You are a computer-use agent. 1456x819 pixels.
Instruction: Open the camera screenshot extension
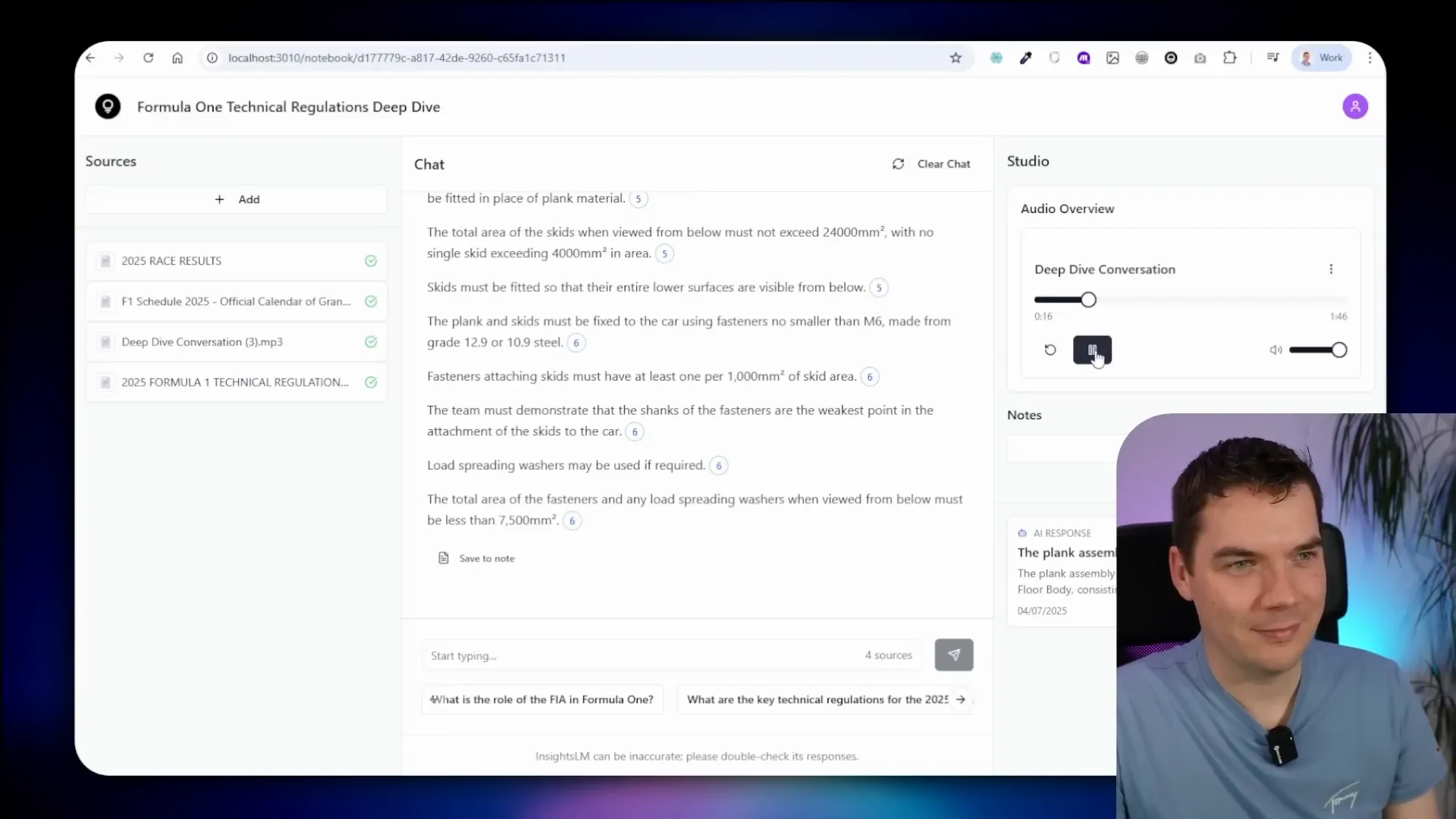pyautogui.click(x=1200, y=58)
